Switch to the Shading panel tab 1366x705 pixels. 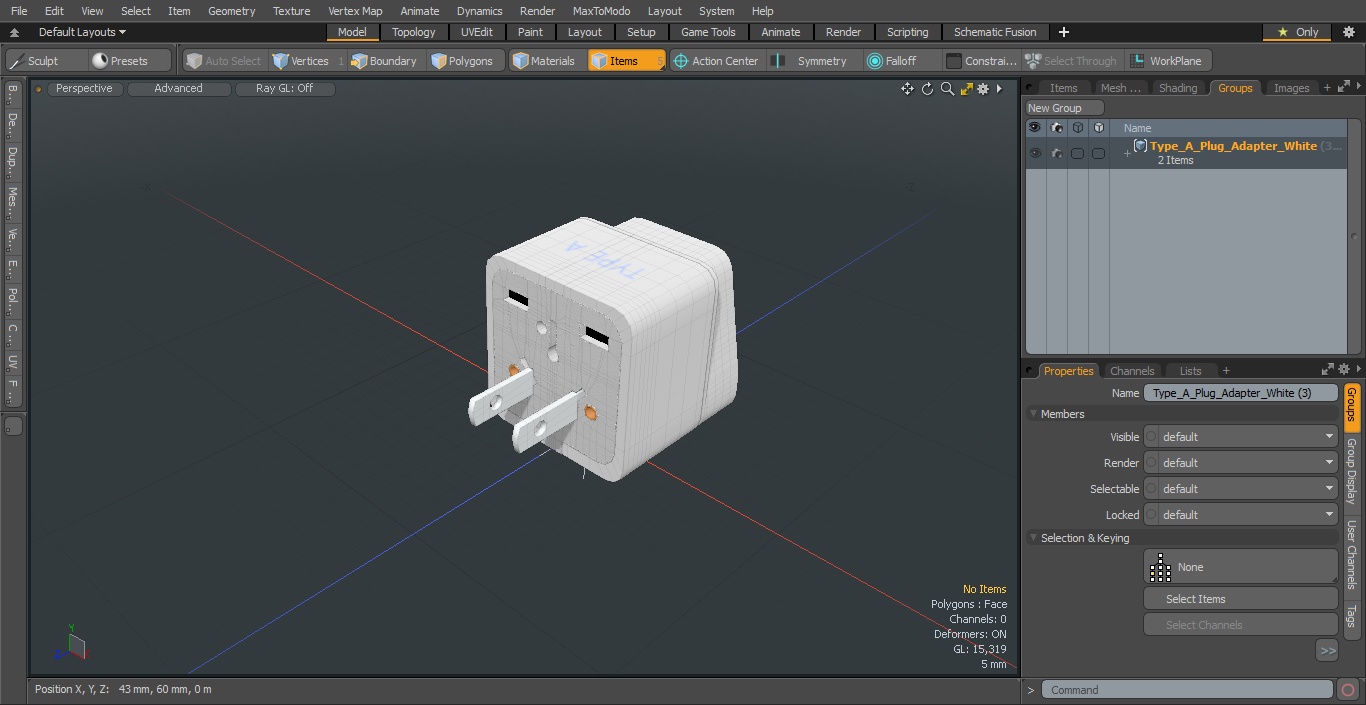[1178, 88]
